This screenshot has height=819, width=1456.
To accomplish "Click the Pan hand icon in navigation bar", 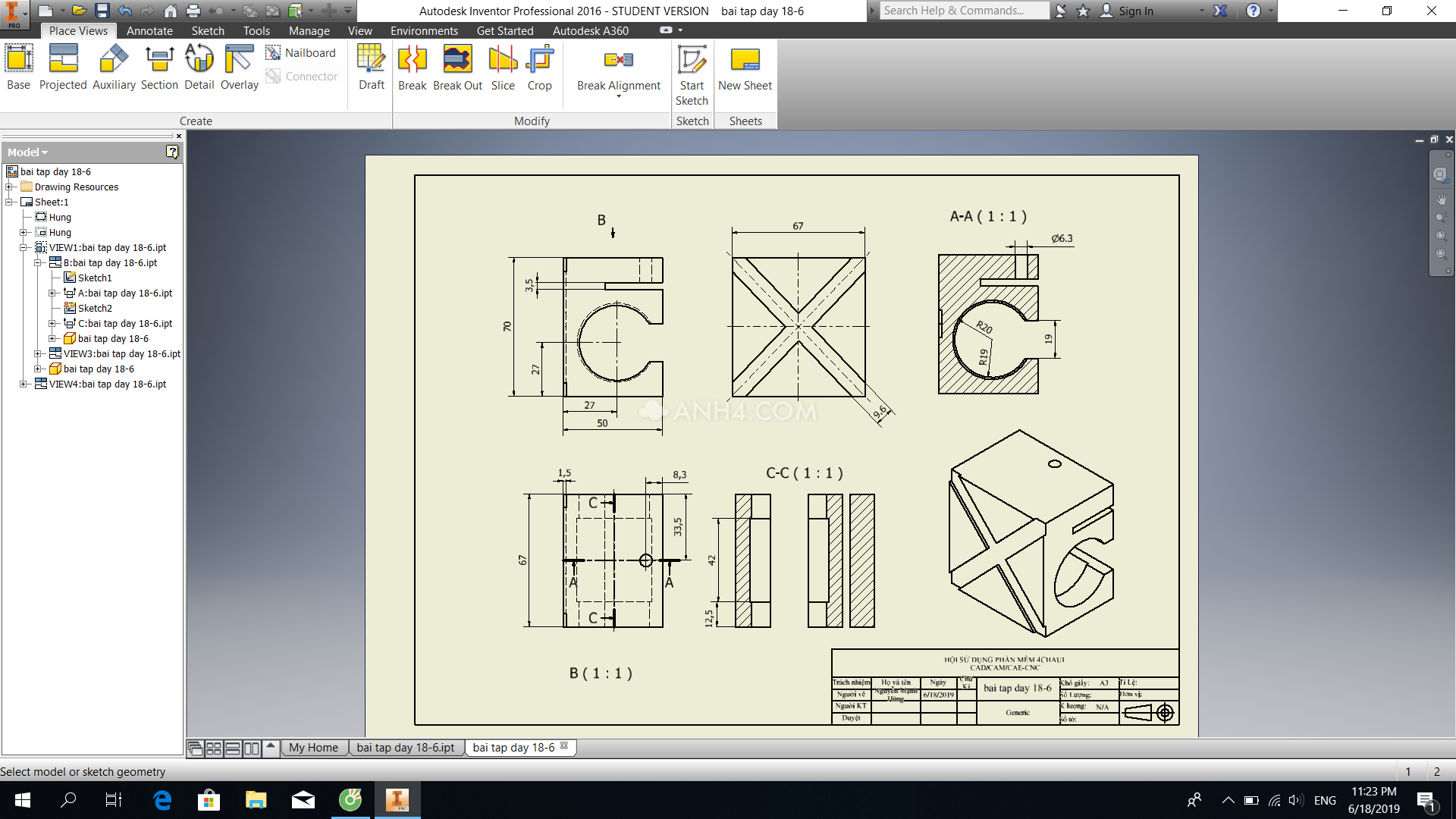I will point(1441,199).
